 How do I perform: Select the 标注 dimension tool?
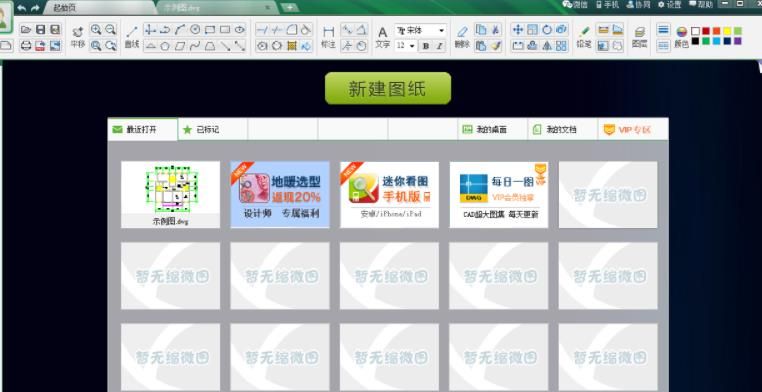(x=329, y=37)
